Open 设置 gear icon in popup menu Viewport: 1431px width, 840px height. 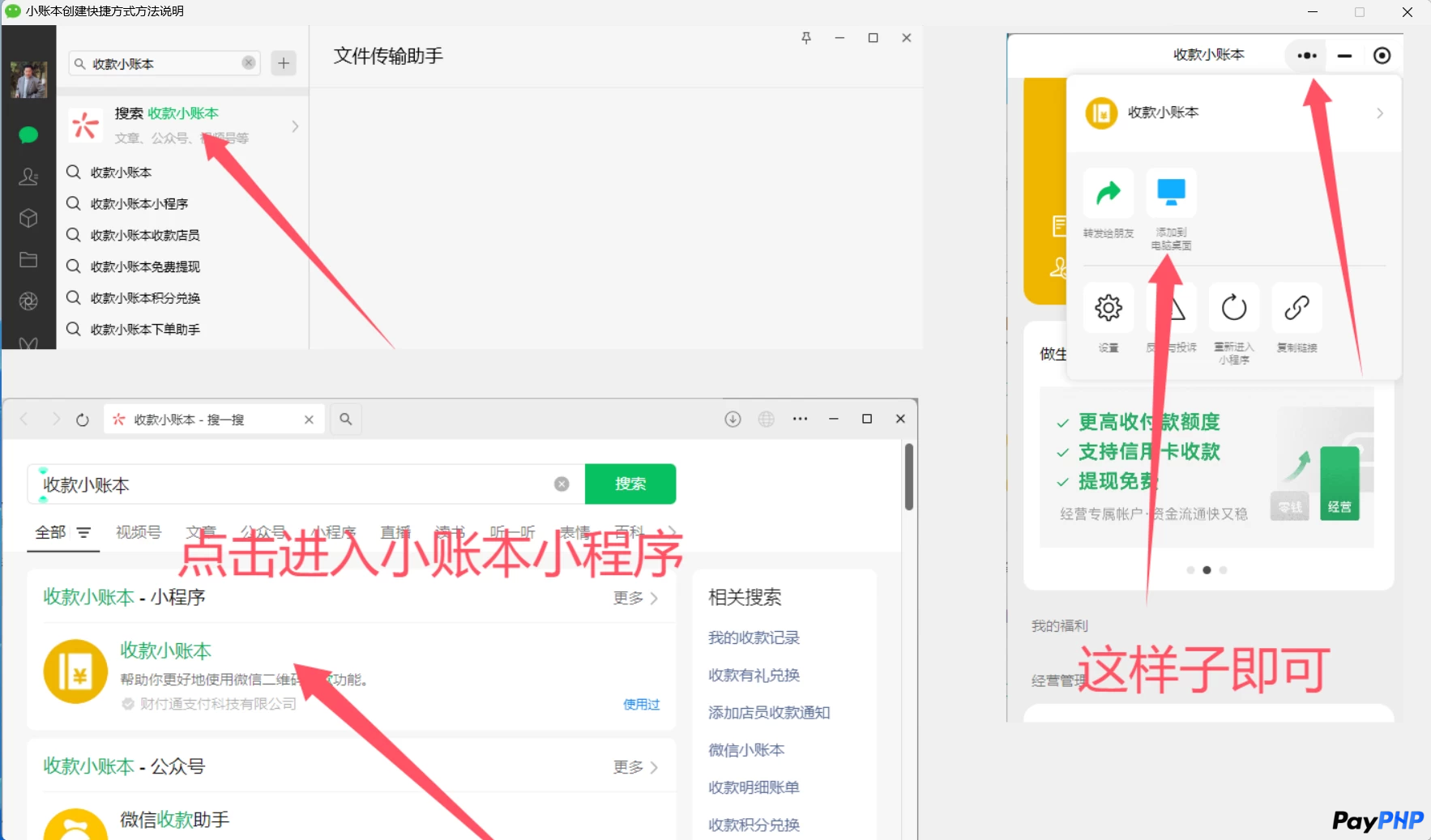1108,308
